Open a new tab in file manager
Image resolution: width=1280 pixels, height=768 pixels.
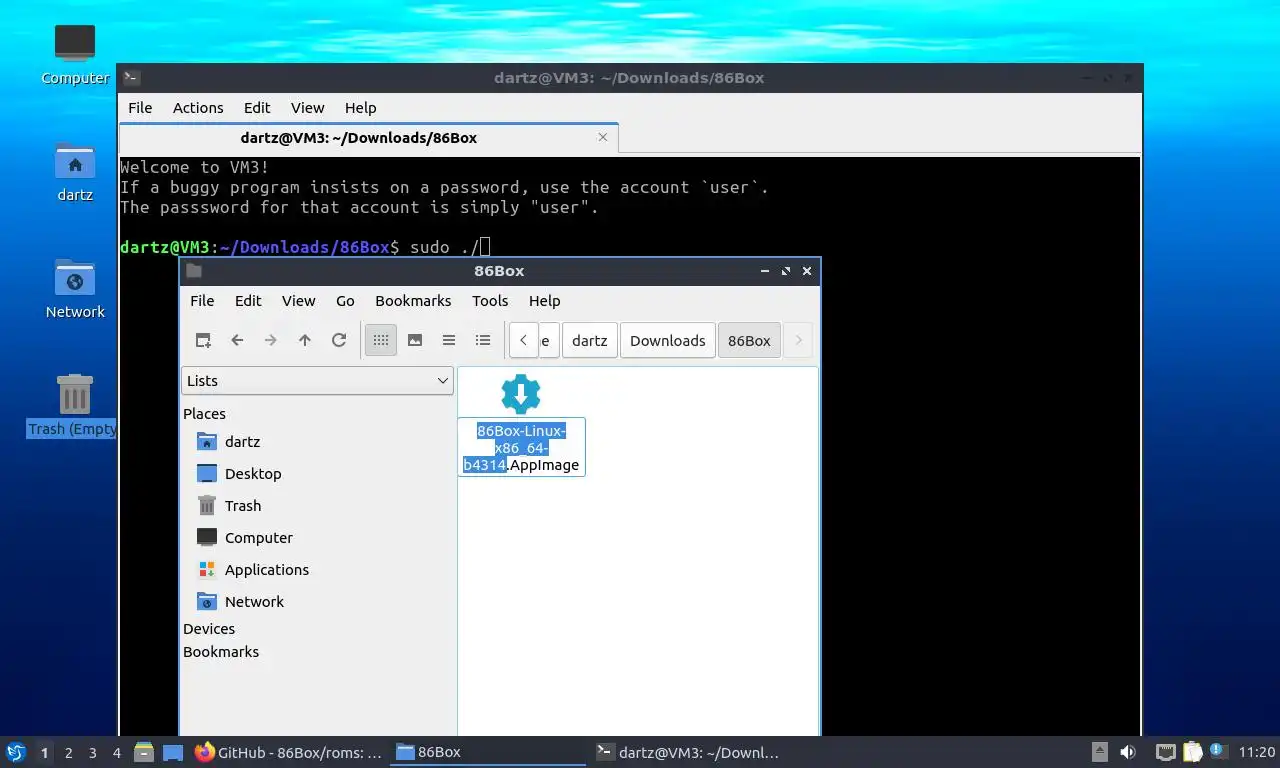(x=203, y=340)
